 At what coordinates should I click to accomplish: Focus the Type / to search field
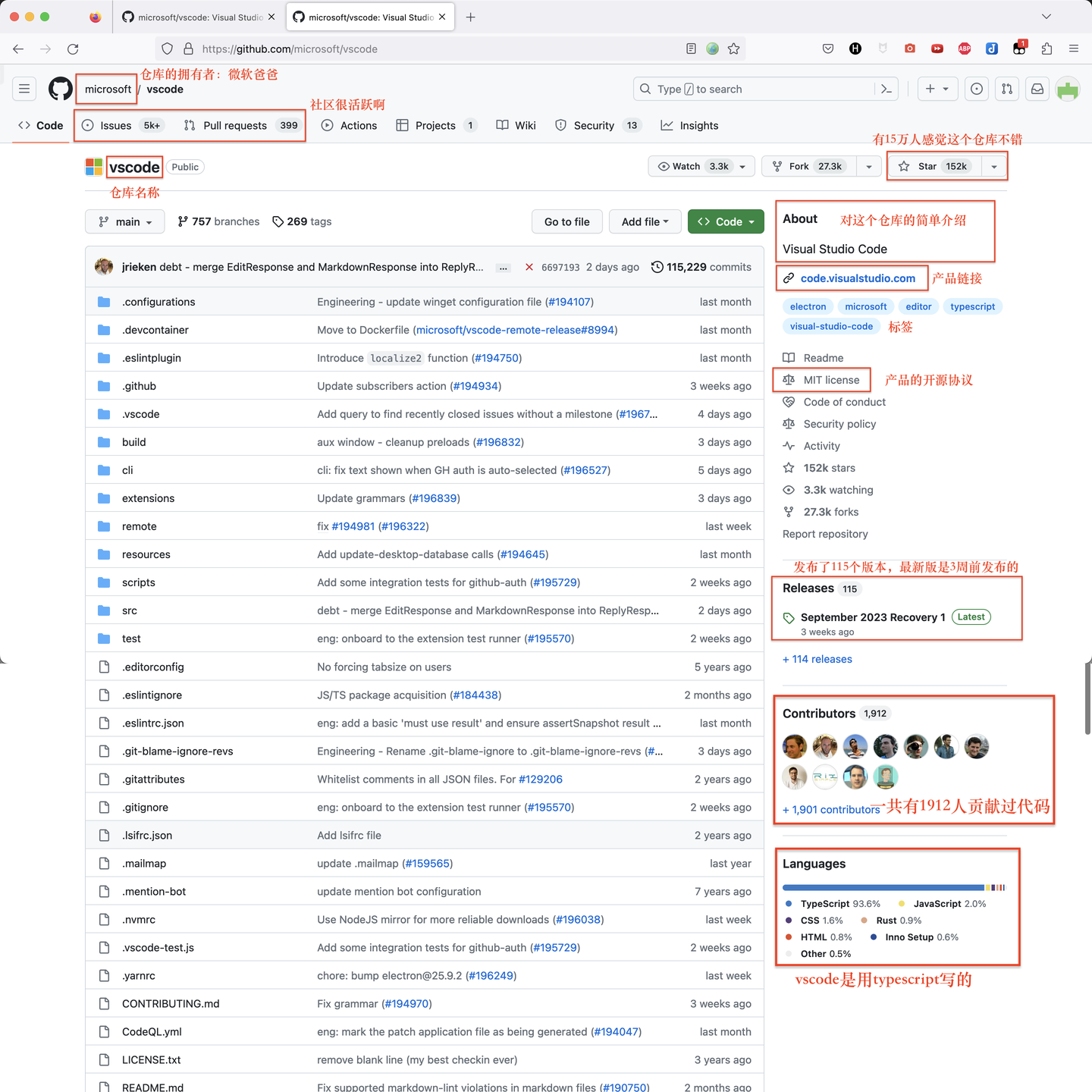click(x=766, y=89)
